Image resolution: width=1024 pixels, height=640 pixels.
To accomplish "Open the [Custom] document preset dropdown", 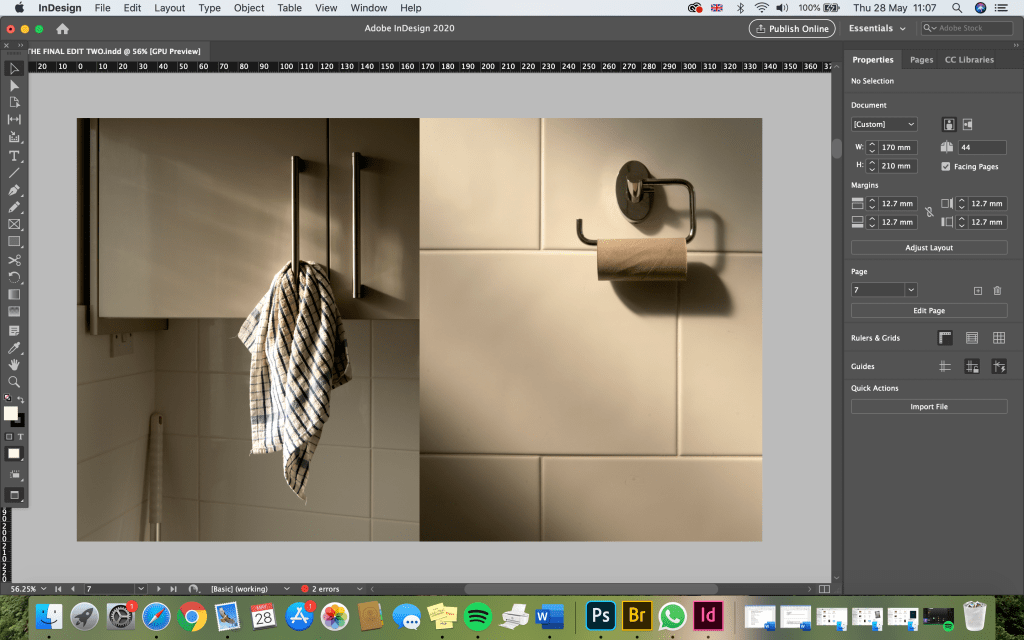I will tap(884, 124).
